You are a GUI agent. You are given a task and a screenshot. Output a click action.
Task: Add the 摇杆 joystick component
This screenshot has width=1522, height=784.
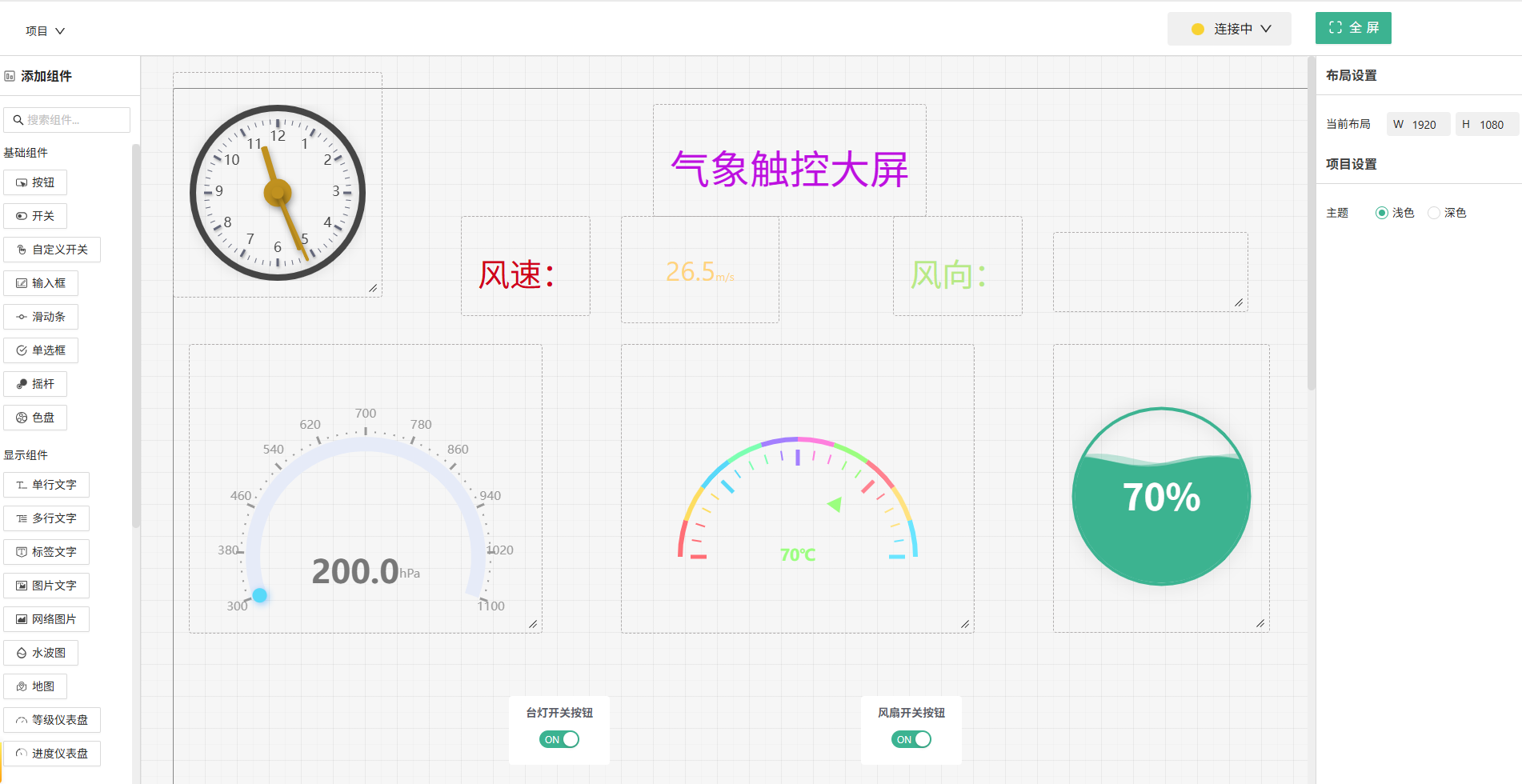pos(35,384)
